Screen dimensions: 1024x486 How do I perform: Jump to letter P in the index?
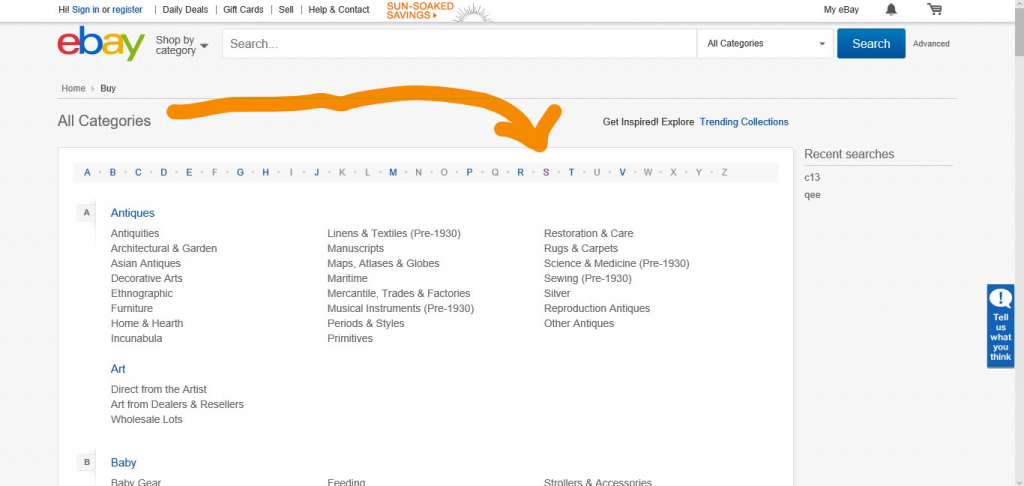point(469,172)
